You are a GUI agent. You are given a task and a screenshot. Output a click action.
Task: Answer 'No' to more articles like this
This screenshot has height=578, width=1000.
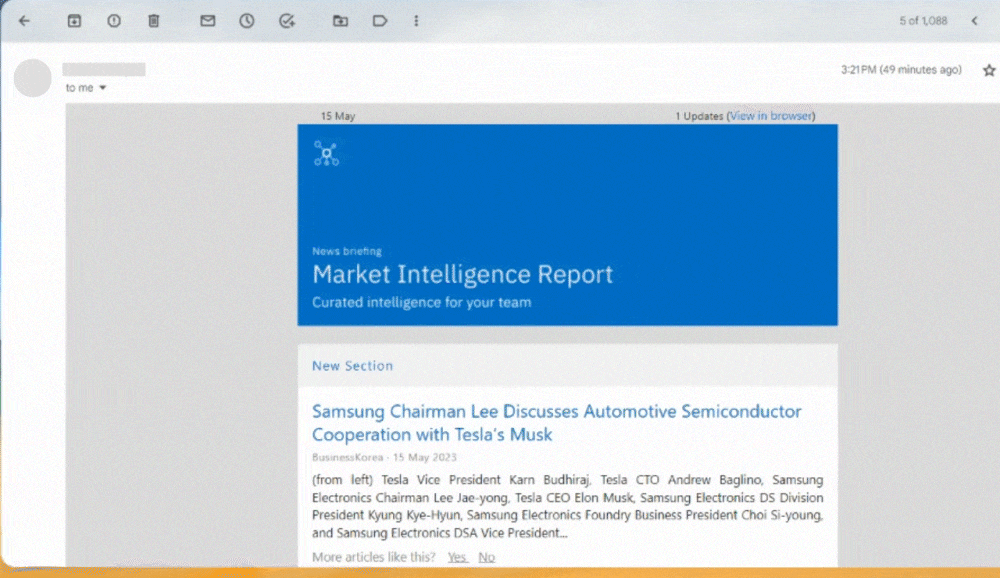(487, 557)
